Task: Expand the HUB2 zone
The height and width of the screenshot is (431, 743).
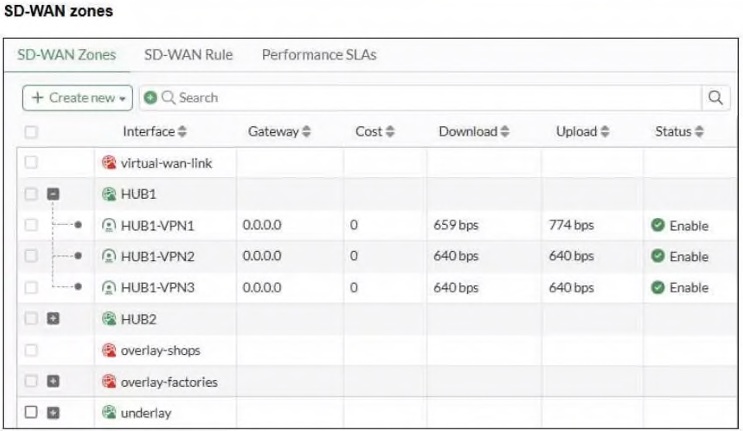Action: [x=54, y=320]
